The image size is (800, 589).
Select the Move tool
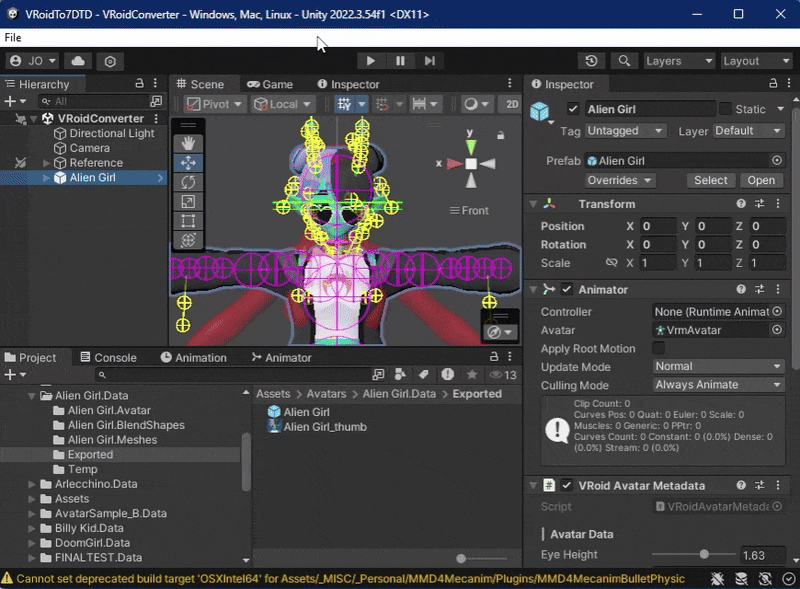[188, 163]
